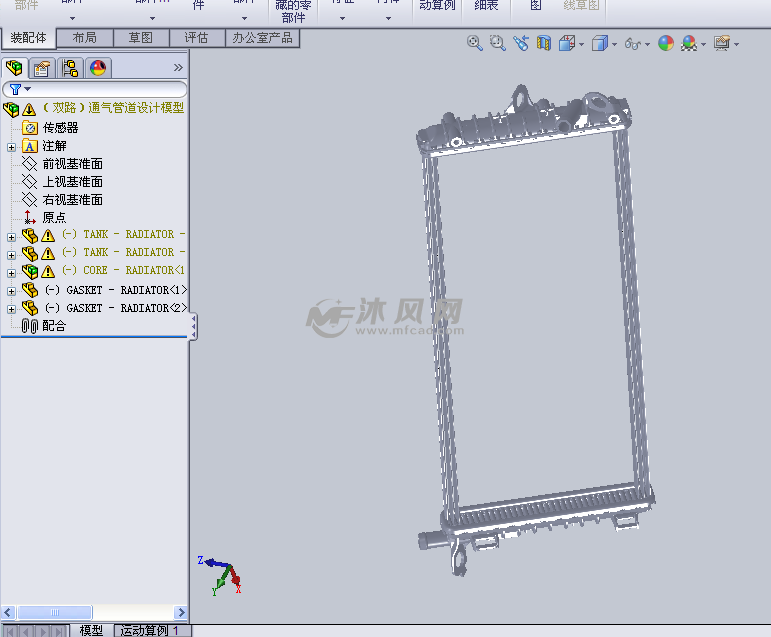The image size is (771, 637).
Task: Open the 布局 command tab
Action: [85, 38]
